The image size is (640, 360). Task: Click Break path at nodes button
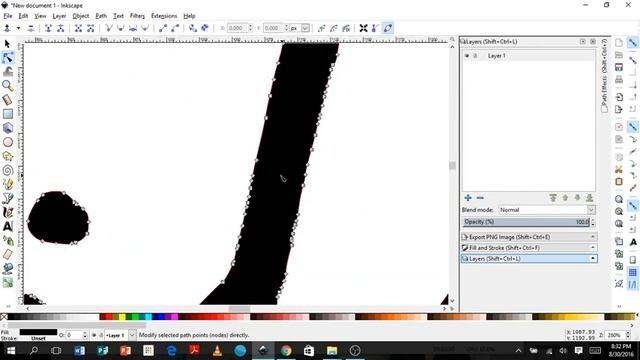(60, 28)
